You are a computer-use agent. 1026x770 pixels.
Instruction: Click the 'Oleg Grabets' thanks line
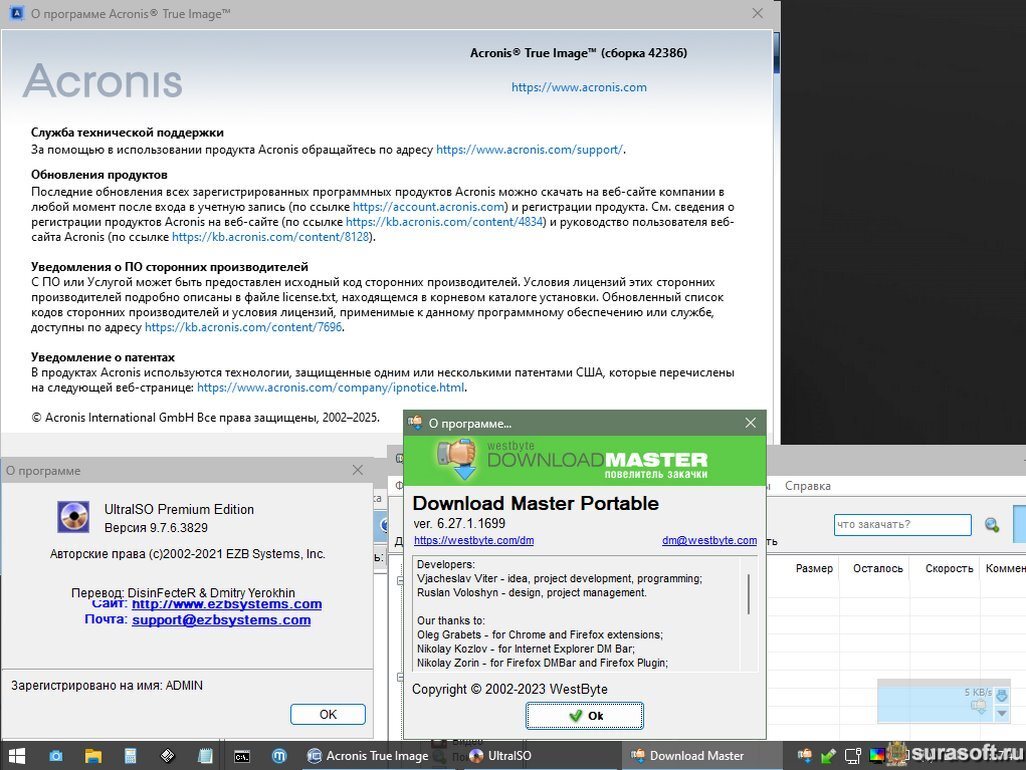(540, 635)
